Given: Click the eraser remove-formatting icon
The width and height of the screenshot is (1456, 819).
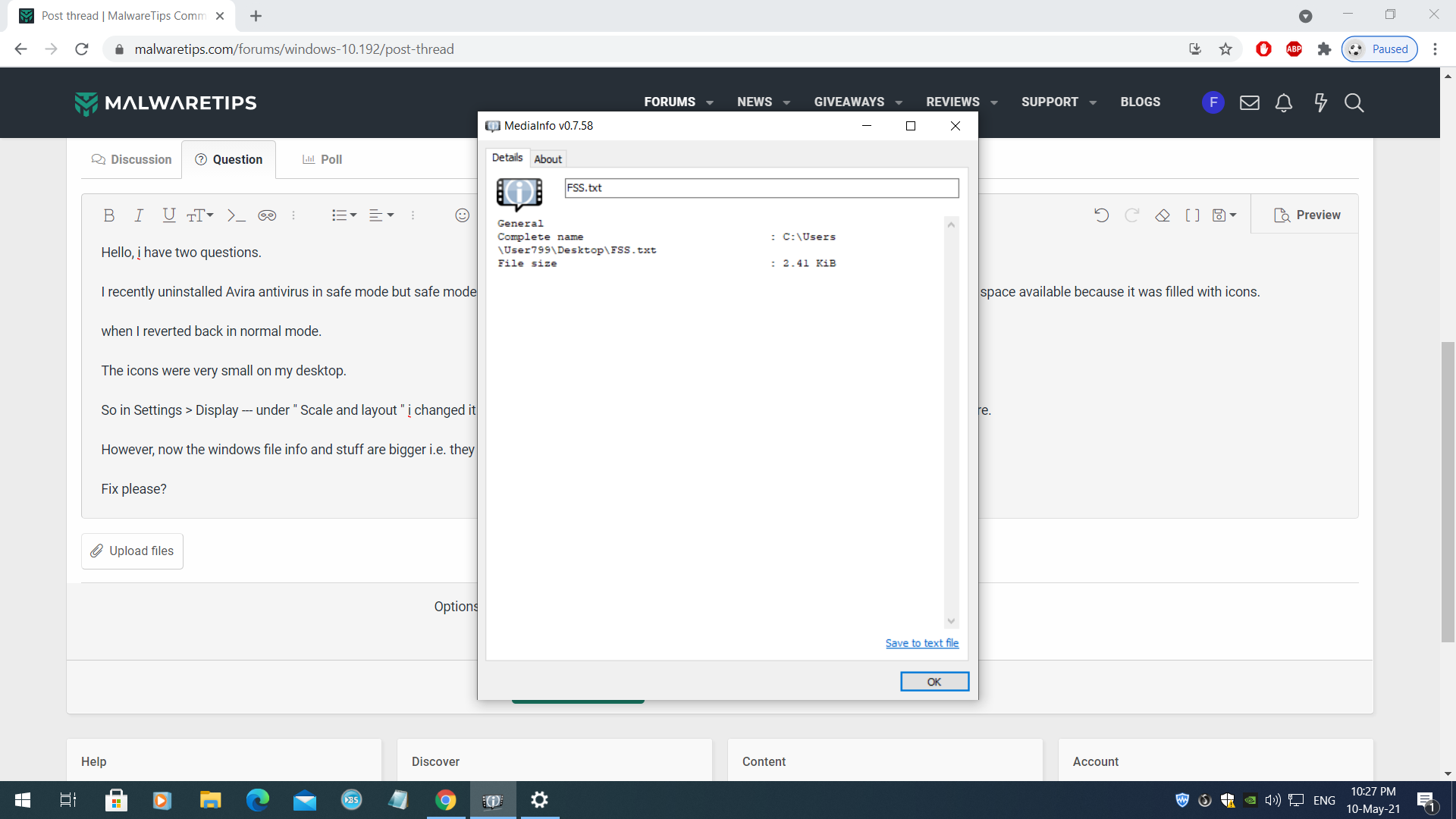Looking at the screenshot, I should [1162, 215].
